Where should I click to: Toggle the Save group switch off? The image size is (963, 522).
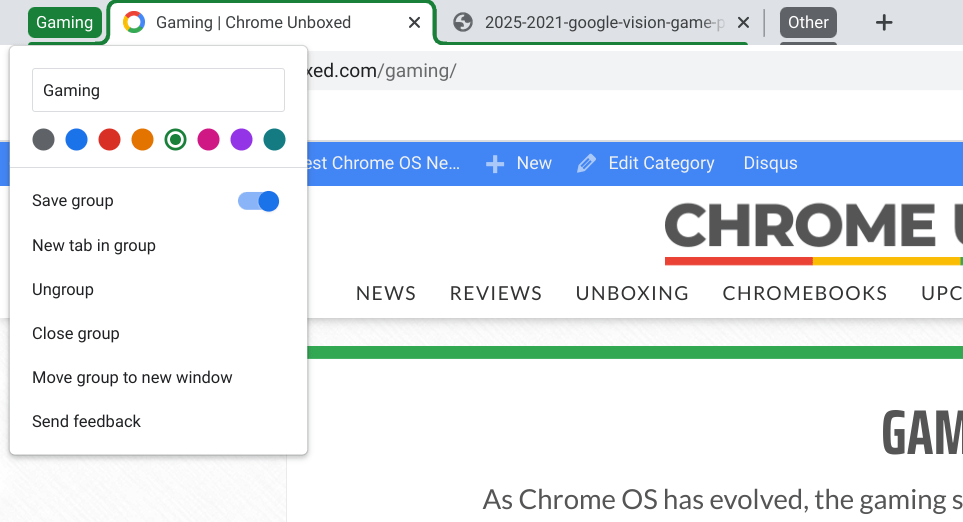coord(259,201)
